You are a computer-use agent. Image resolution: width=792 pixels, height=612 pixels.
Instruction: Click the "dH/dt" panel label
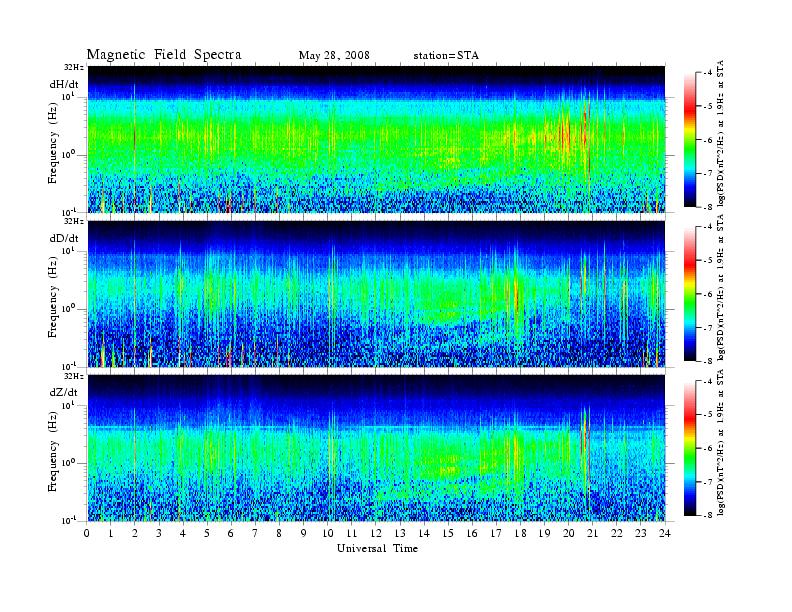(x=64, y=84)
